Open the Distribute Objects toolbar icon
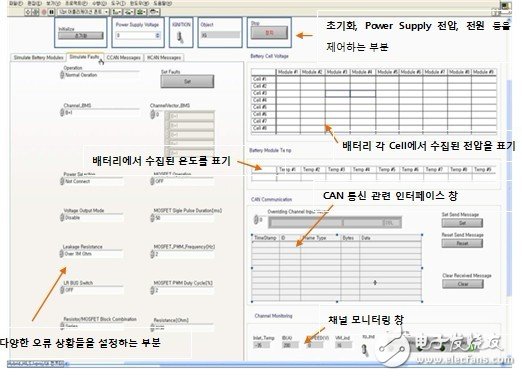The image size is (522, 376). 129,12
